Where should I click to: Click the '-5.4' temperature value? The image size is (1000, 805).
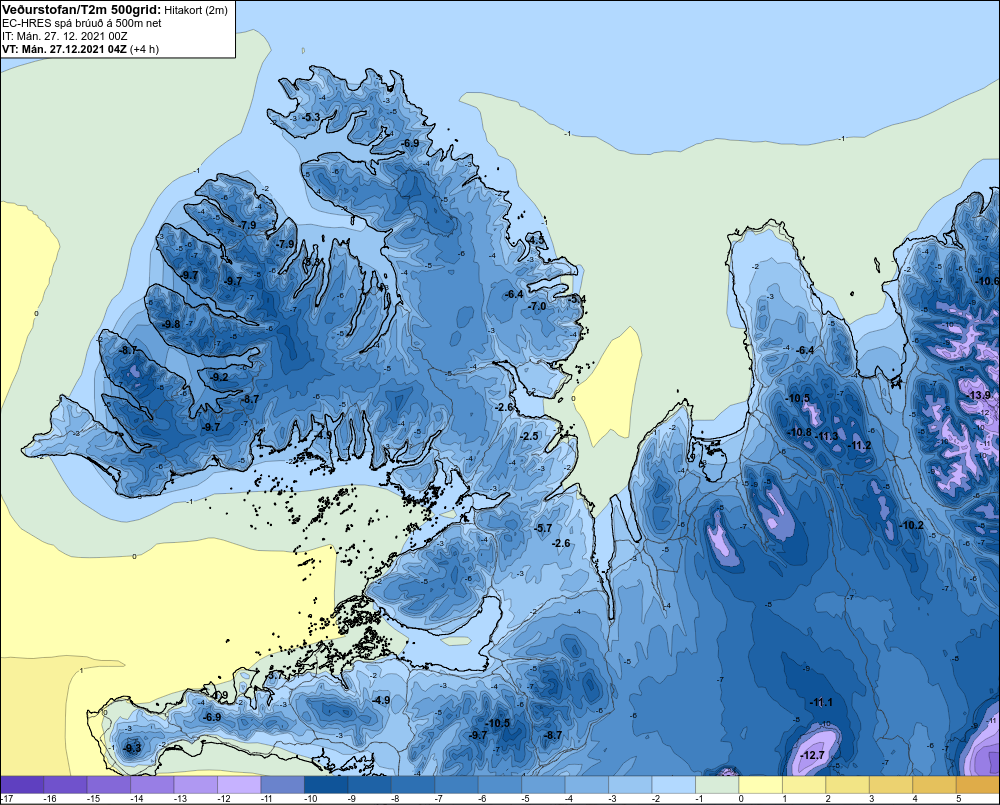pyautogui.click(x=577, y=299)
